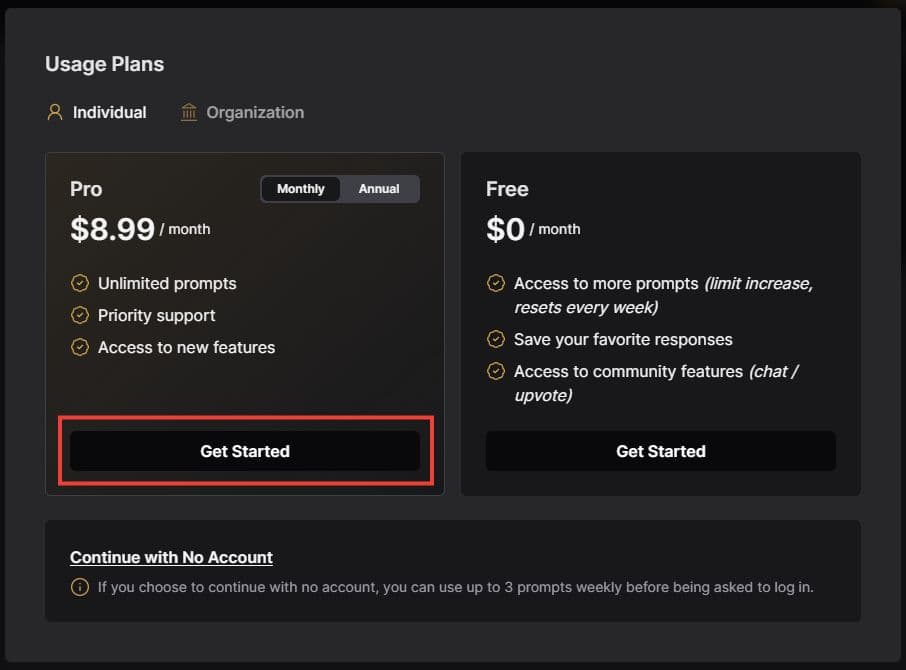906x670 pixels.
Task: Click the Organization building icon
Action: 189,112
